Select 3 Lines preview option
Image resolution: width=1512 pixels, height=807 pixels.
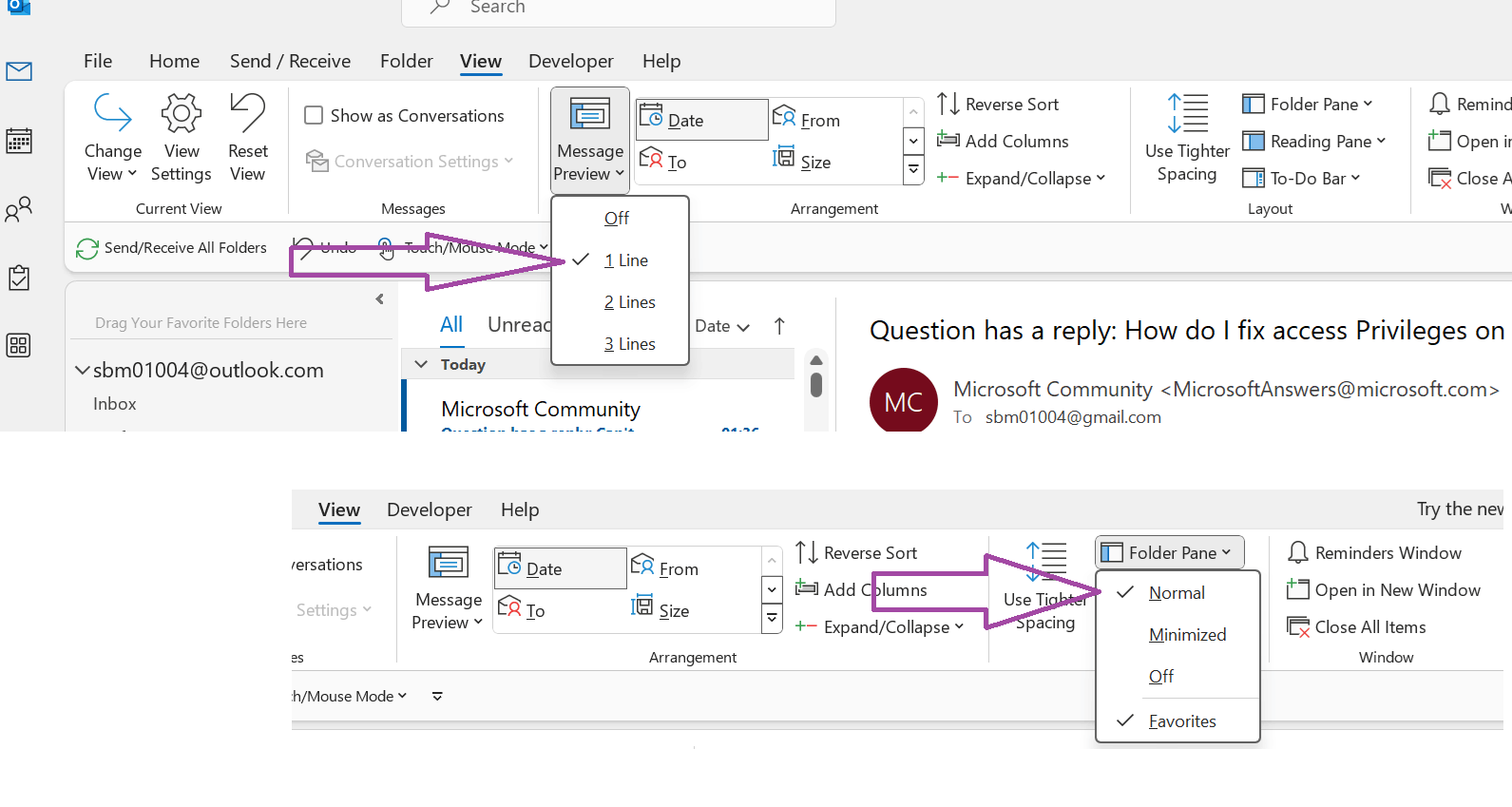pos(620,343)
